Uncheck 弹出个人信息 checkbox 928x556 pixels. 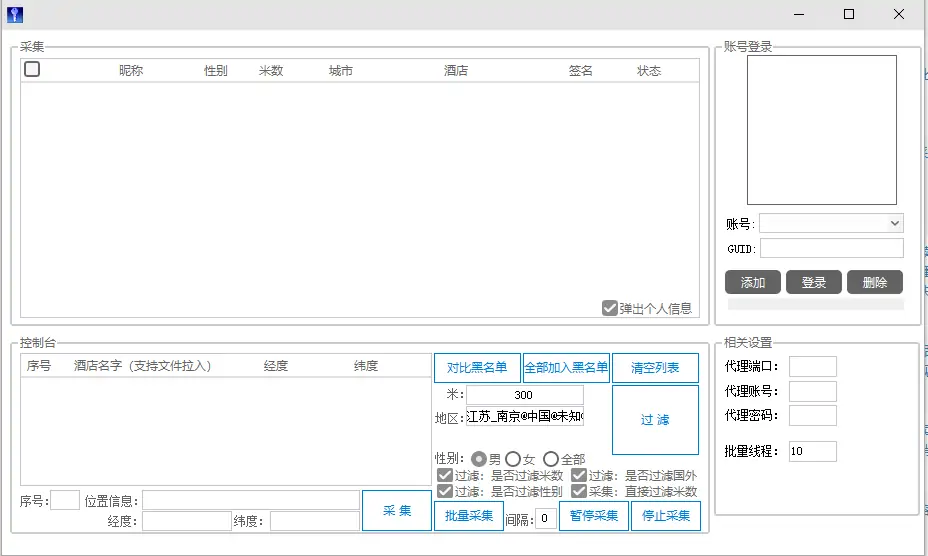610,308
